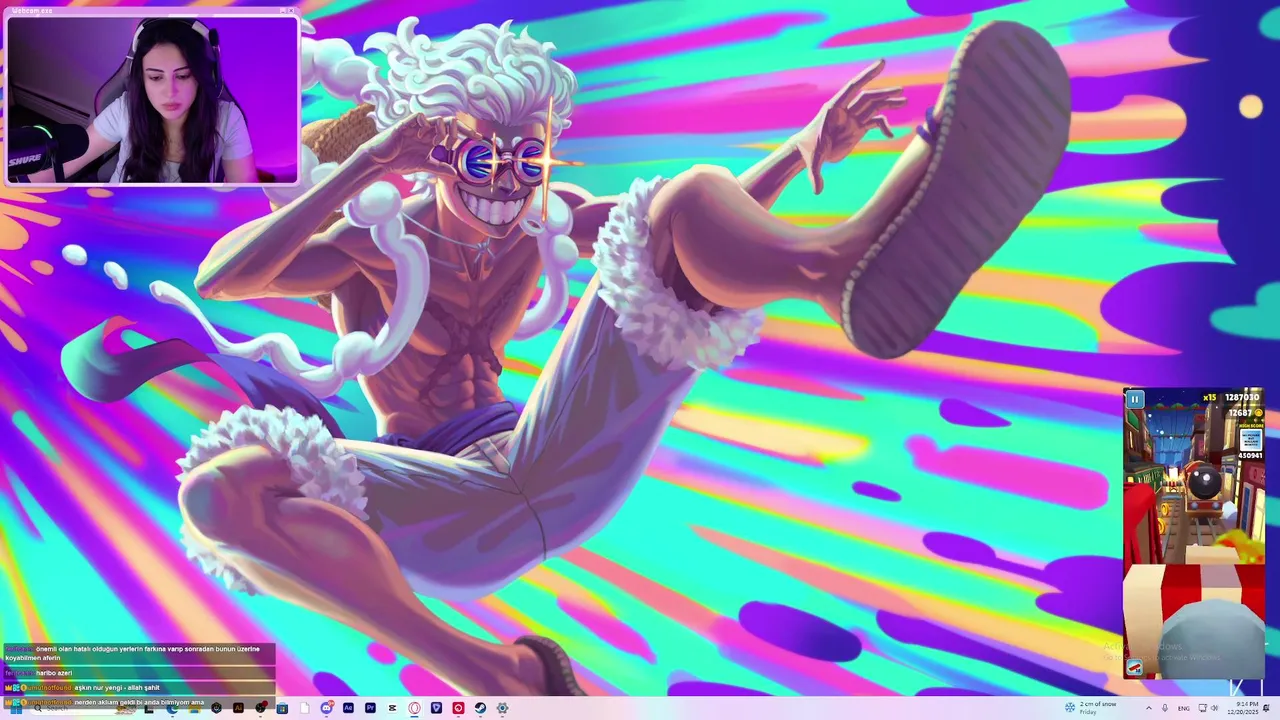This screenshot has height=720, width=1280.
Task: Click the webcam overlay window
Action: coord(152,97)
